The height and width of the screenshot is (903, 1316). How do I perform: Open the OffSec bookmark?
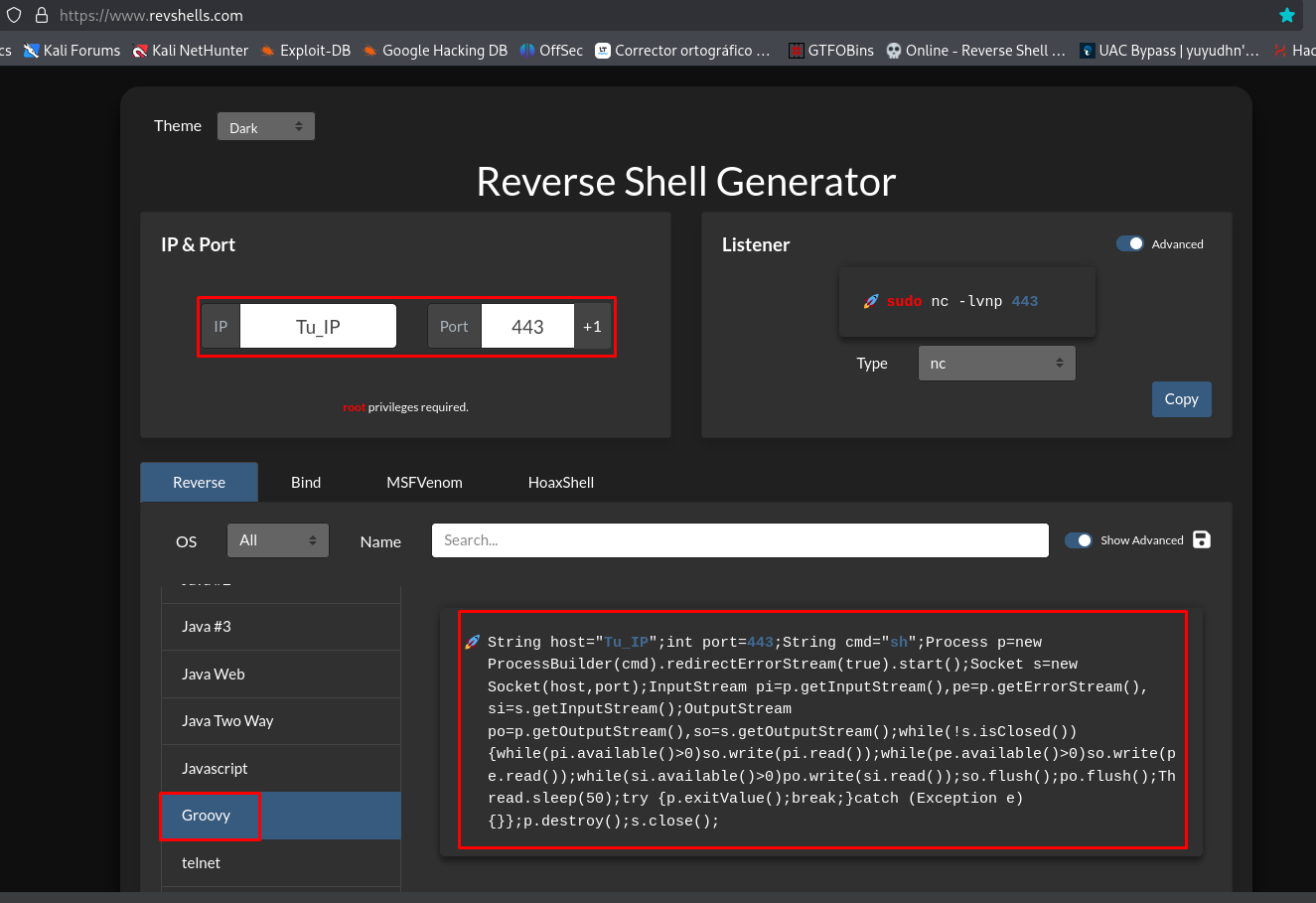[x=551, y=50]
